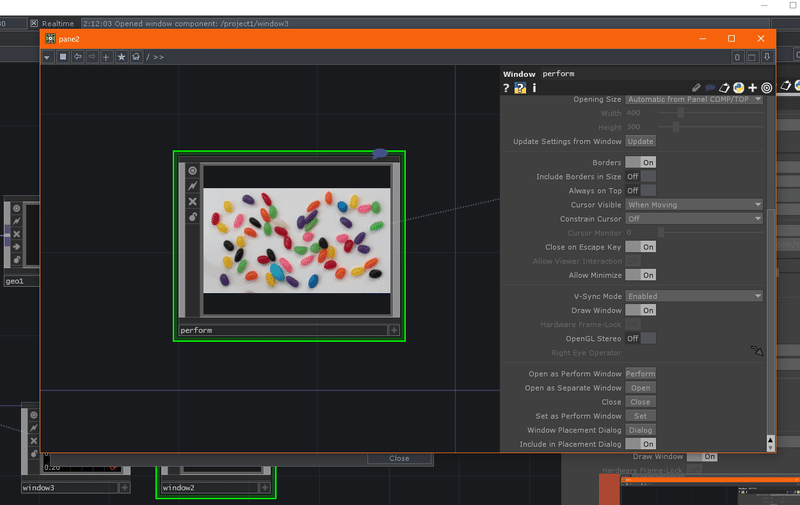Toggle viewer active flag on perform node
The image size is (800, 505).
click(192, 171)
